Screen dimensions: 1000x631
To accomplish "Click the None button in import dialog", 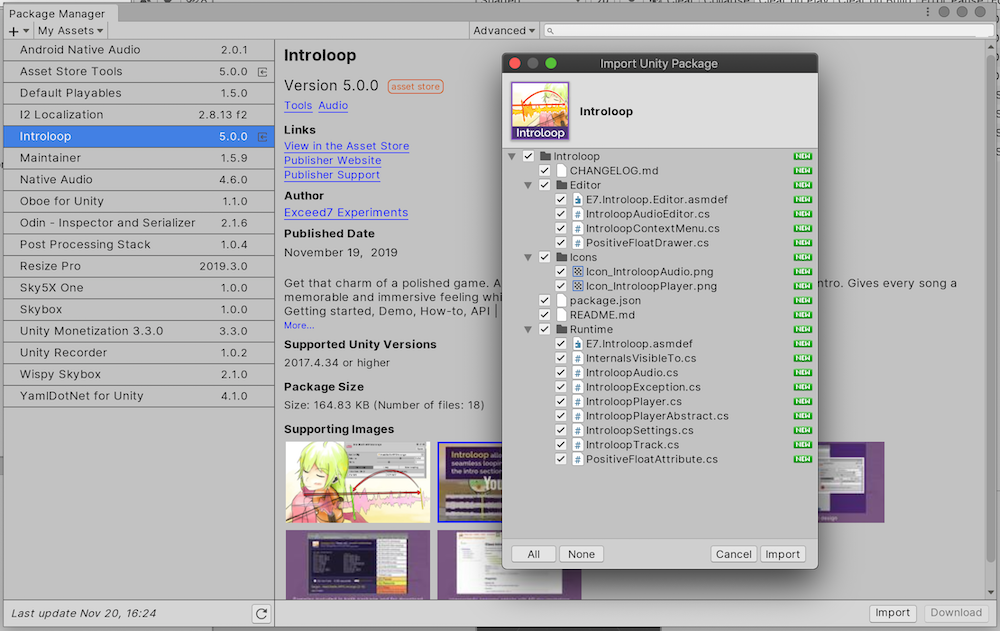I will point(581,554).
